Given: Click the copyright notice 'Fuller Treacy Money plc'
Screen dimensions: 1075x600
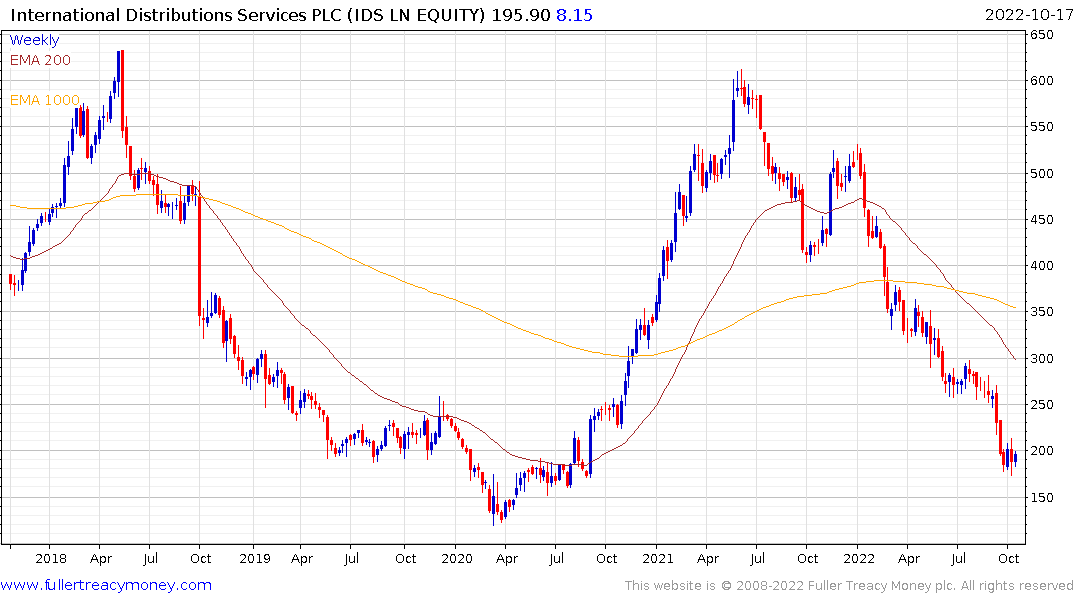Looking at the screenshot, I should tap(882, 586).
